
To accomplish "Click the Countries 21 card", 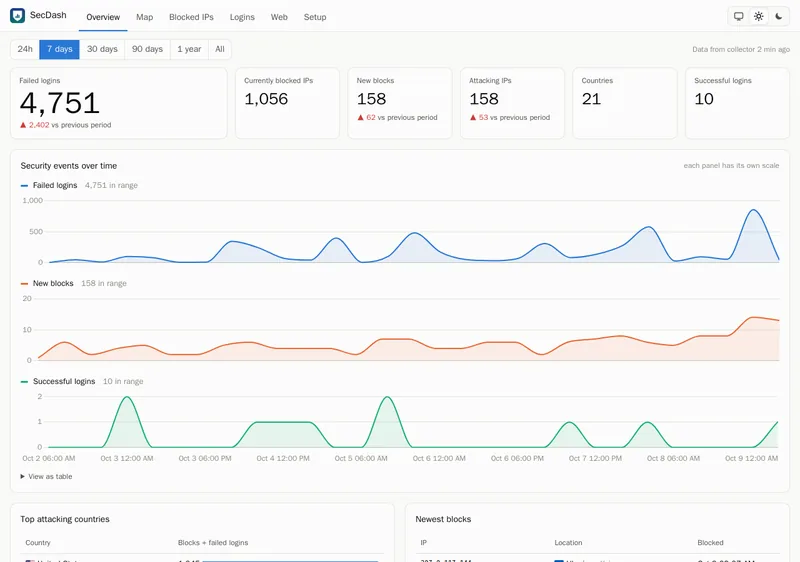I will tap(625, 103).
